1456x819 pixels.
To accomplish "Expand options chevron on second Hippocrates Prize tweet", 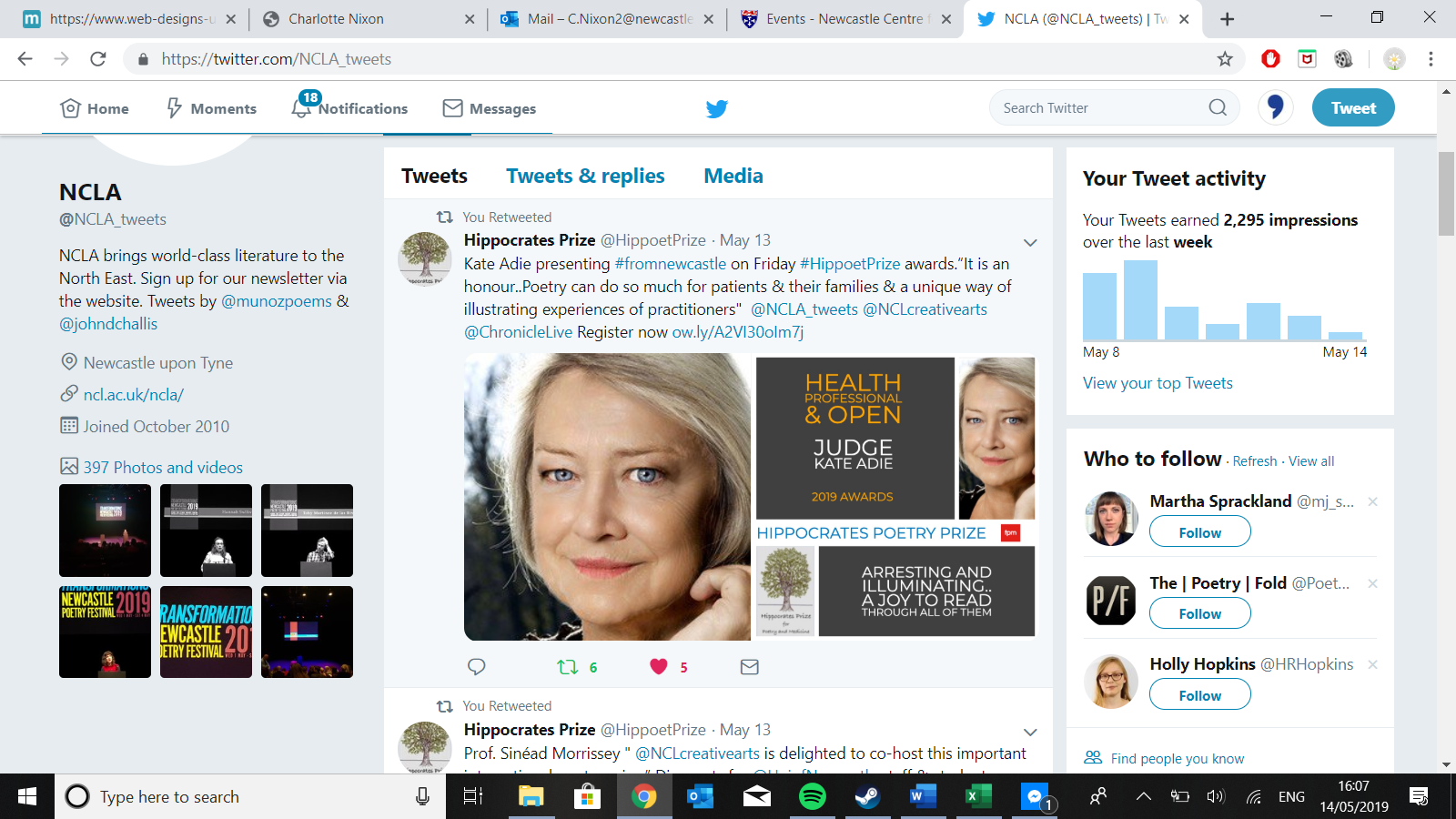I will (x=1030, y=733).
